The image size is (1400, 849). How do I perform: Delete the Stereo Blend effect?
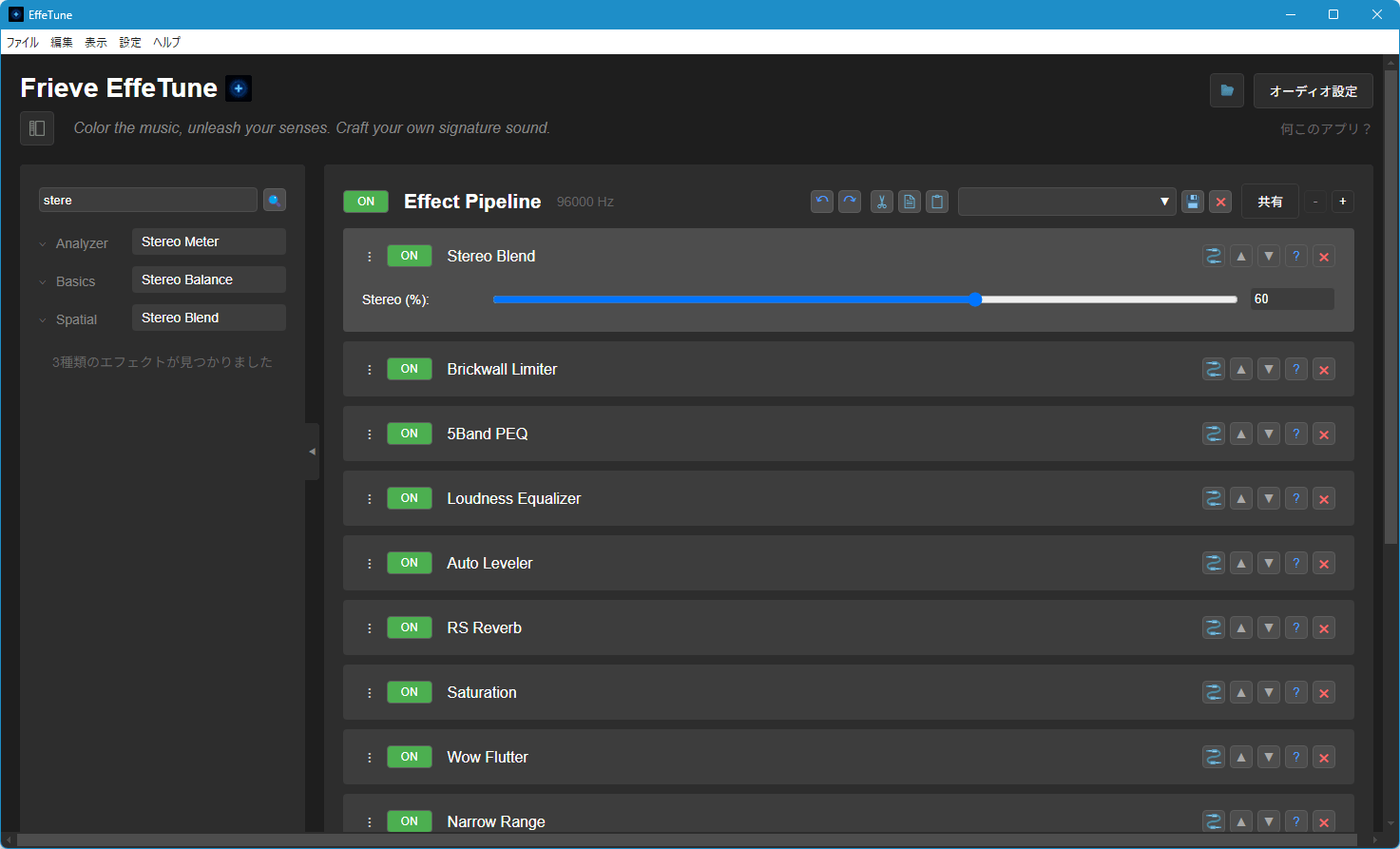click(1324, 256)
